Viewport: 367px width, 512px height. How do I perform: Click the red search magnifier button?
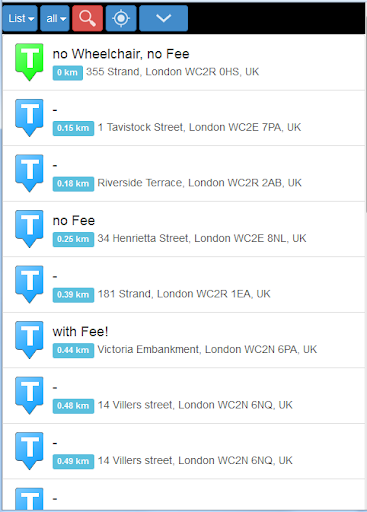(x=87, y=18)
